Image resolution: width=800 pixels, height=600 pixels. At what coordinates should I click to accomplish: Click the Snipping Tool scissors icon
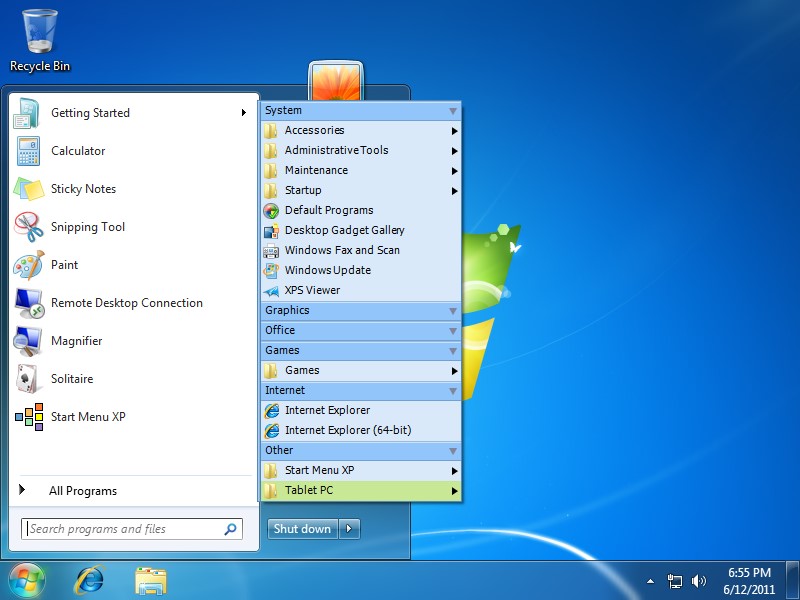[29, 227]
